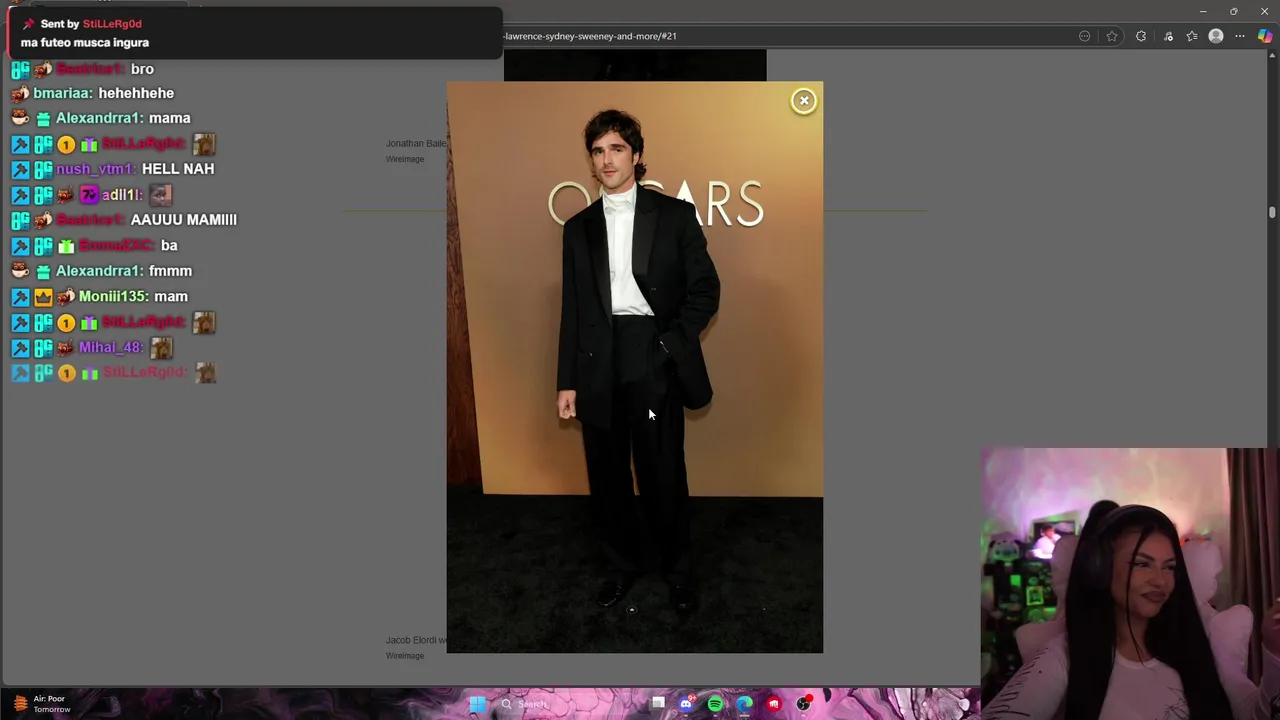Open OBS Studio from the taskbar
This screenshot has width=1280, height=720.
click(803, 704)
